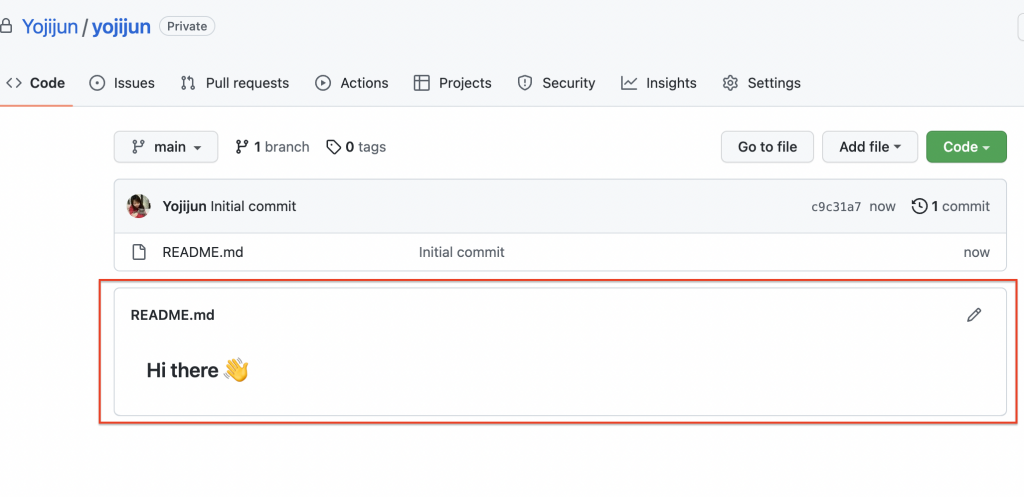The image size is (1024, 497).
Task: Click the Projects table icon
Action: point(421,83)
